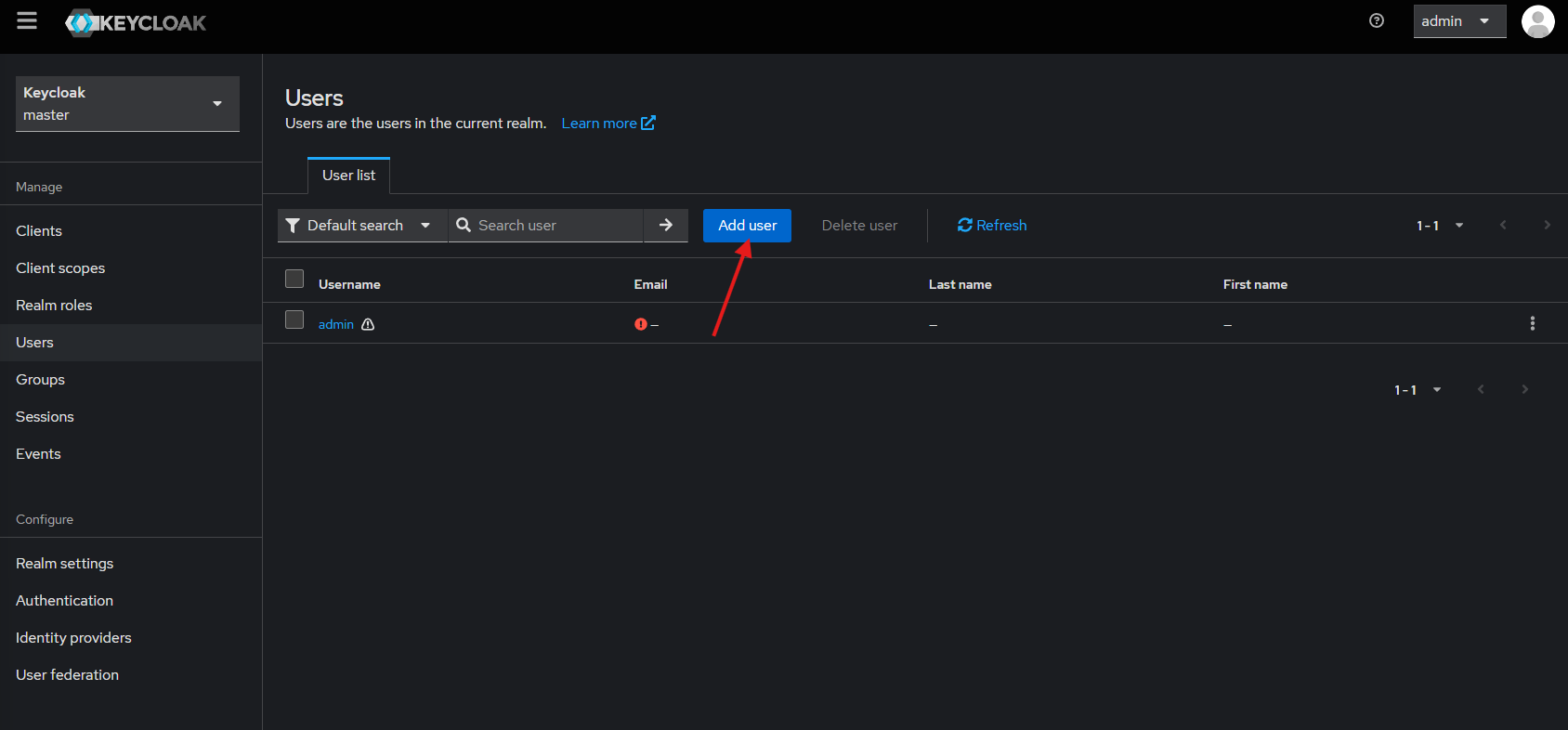Click the red email error icon

[641, 324]
